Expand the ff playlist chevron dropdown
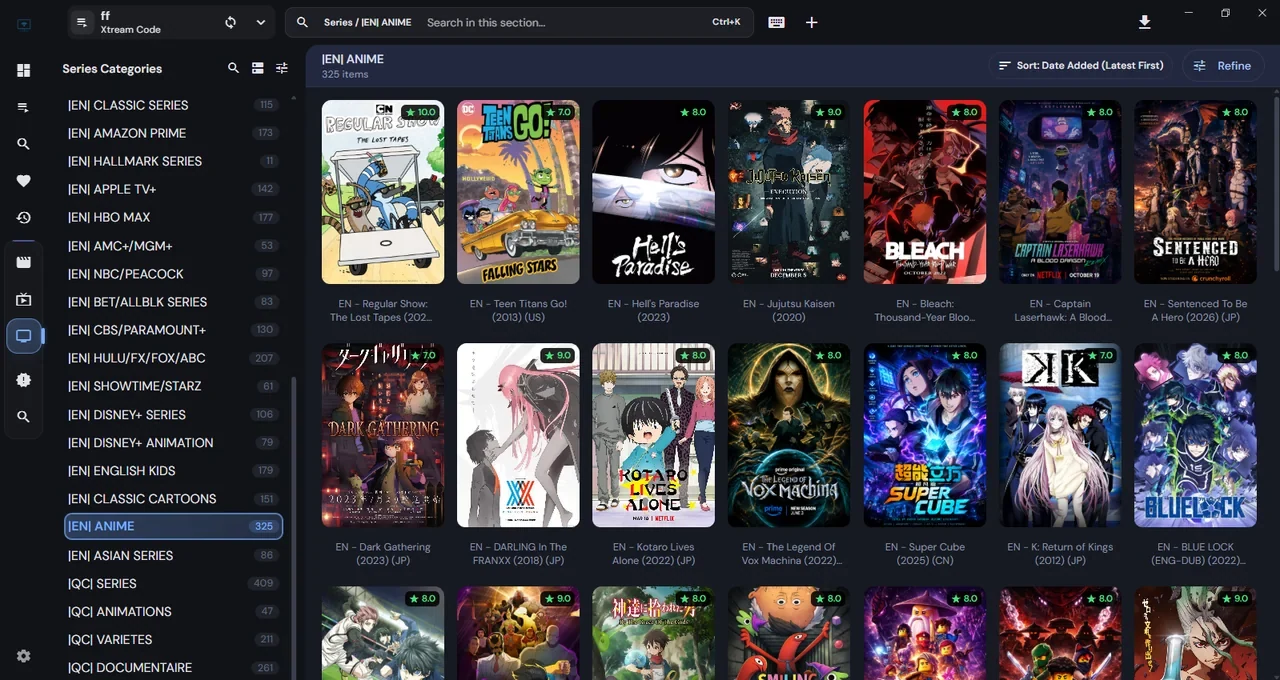This screenshot has width=1280, height=680. (x=261, y=22)
